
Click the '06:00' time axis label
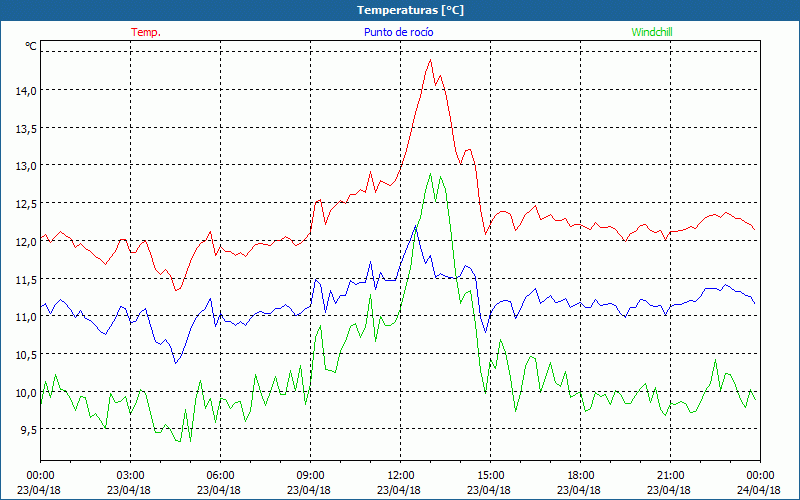(220, 476)
